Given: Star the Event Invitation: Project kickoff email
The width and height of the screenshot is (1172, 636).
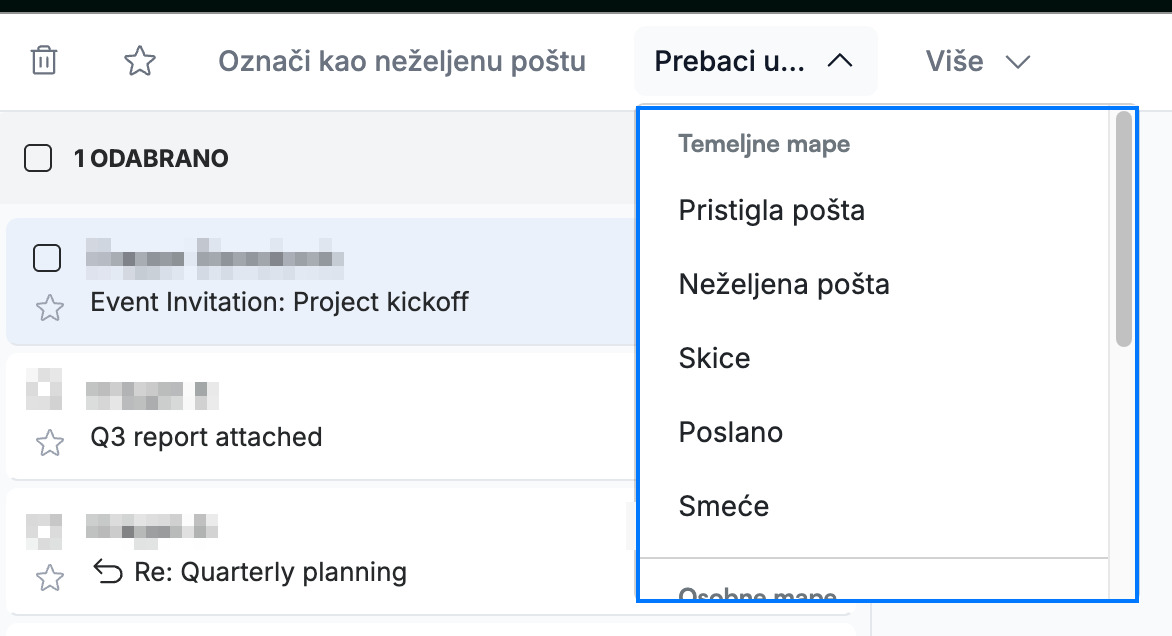Looking at the screenshot, I should pos(50,308).
